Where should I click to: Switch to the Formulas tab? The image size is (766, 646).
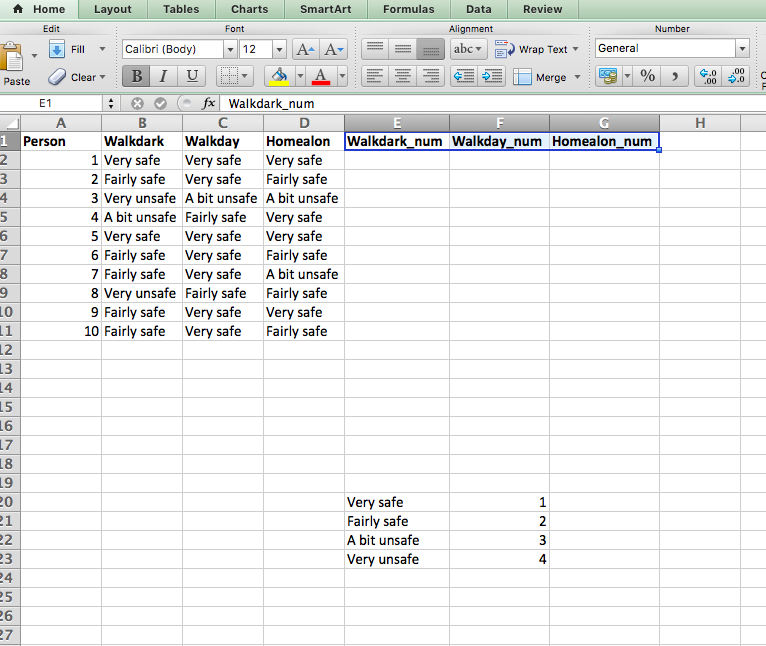tap(408, 9)
